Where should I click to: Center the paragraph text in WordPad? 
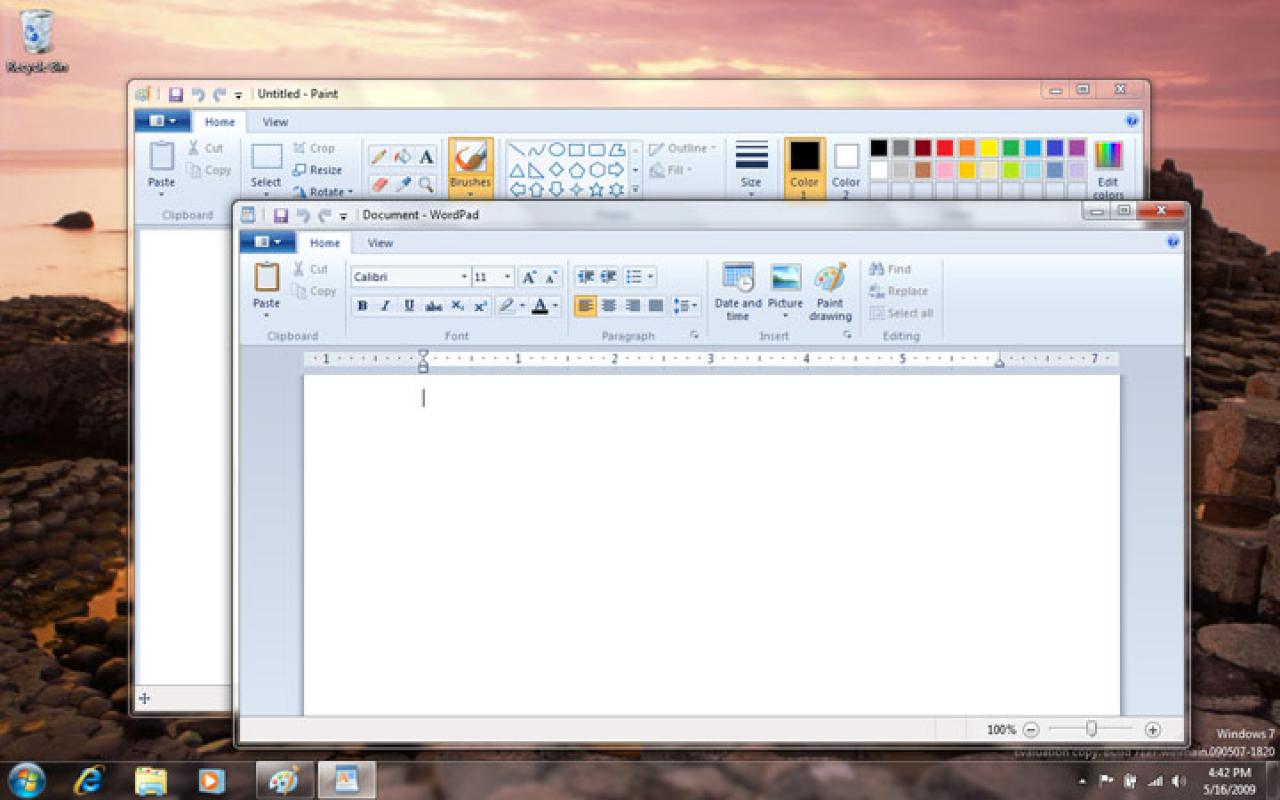[608, 306]
